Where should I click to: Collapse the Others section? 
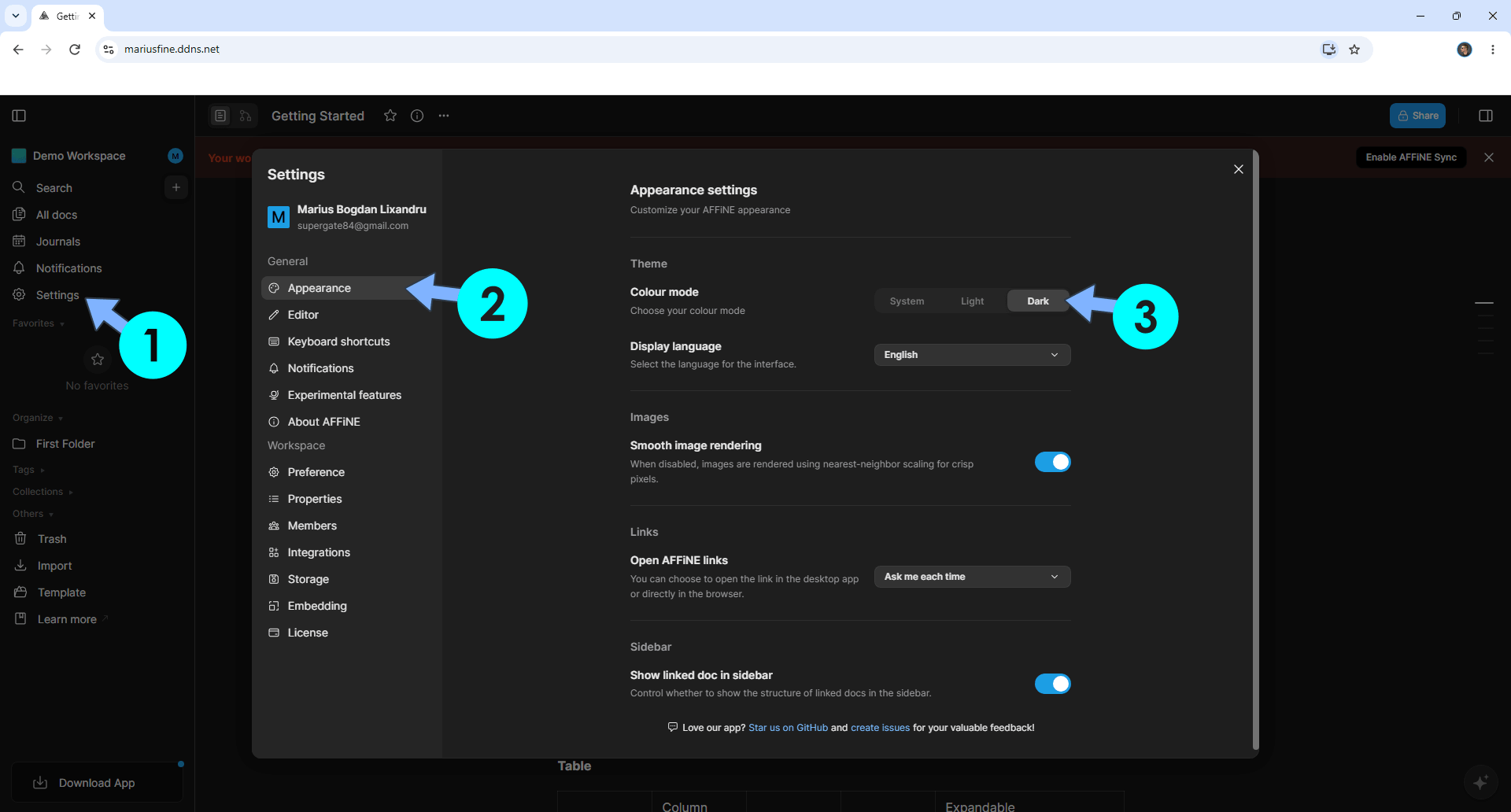pyautogui.click(x=33, y=514)
